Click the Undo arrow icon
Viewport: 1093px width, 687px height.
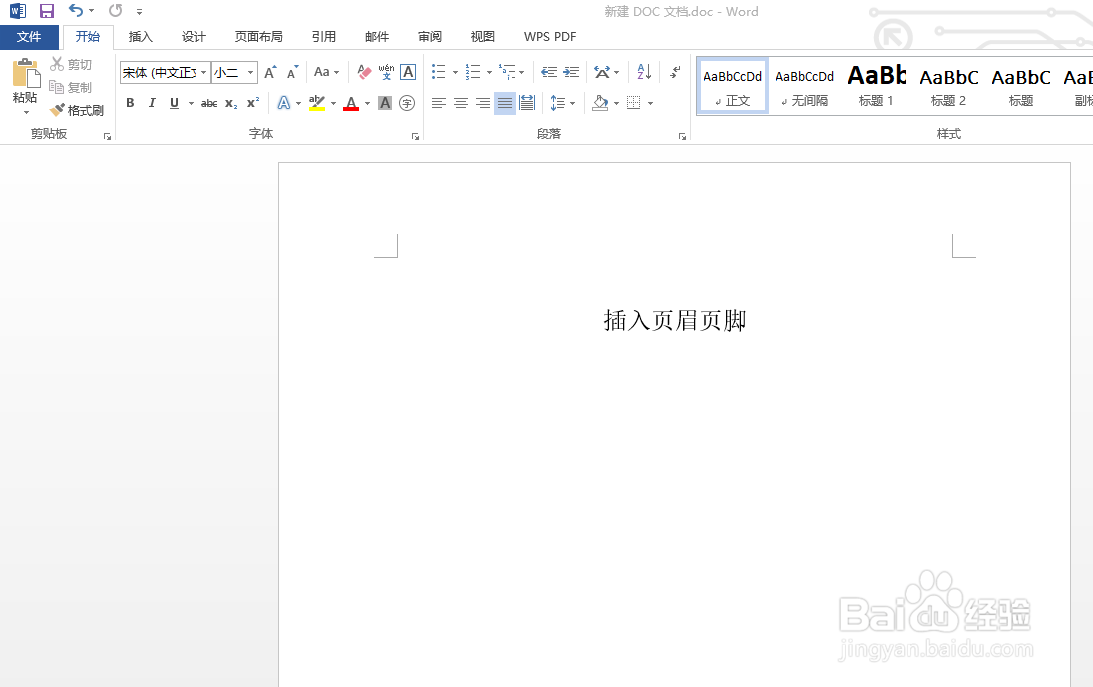click(76, 10)
